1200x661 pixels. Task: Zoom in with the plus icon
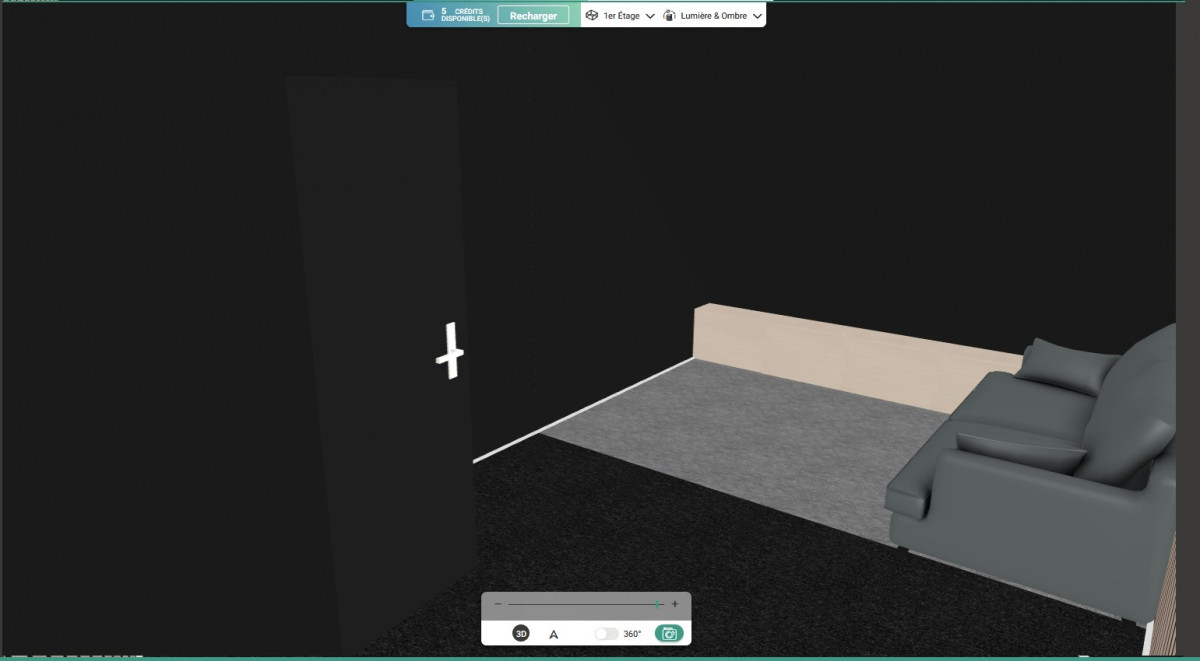(675, 604)
